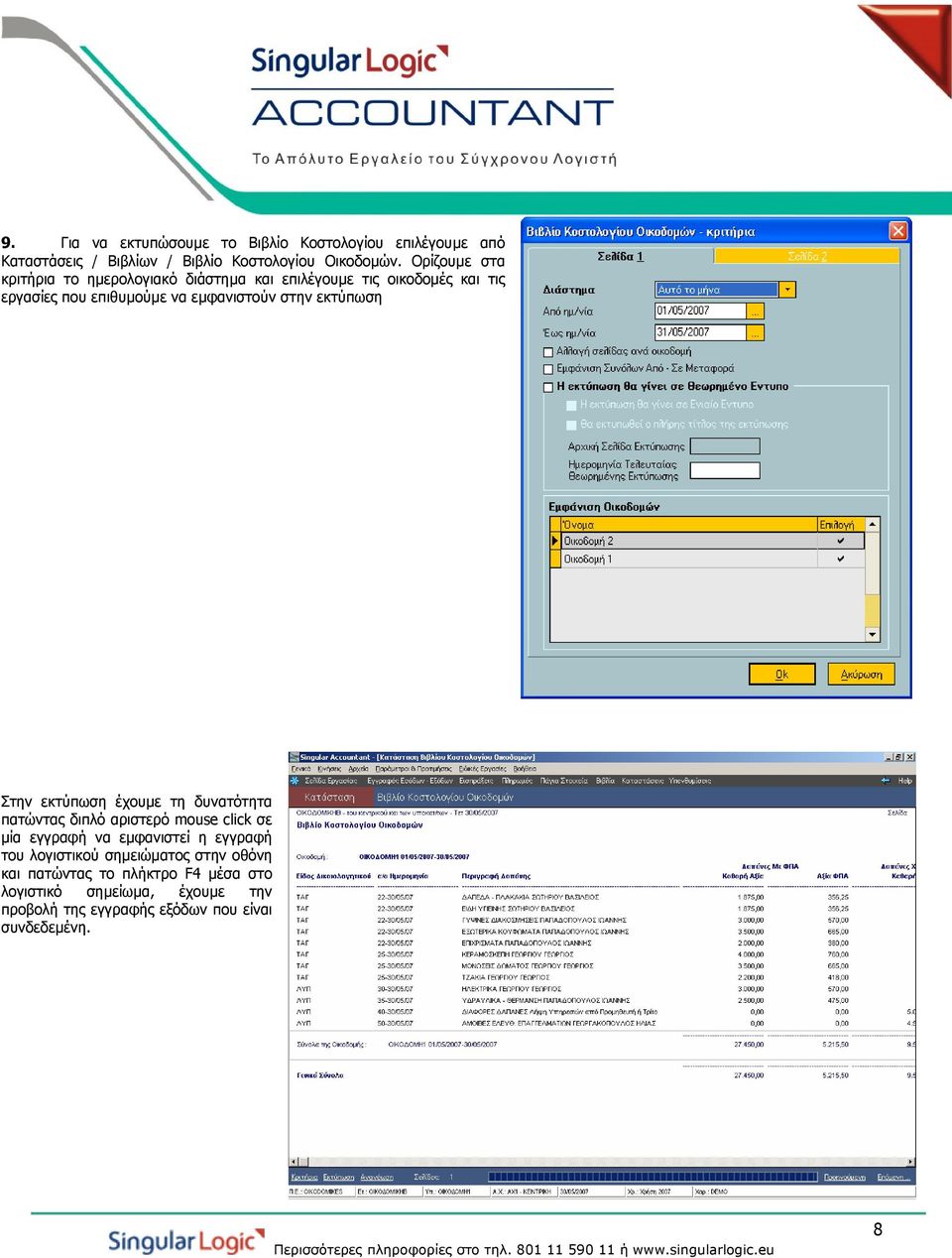Click the Επιλογή column header
952x1258 pixels.
click(840, 524)
